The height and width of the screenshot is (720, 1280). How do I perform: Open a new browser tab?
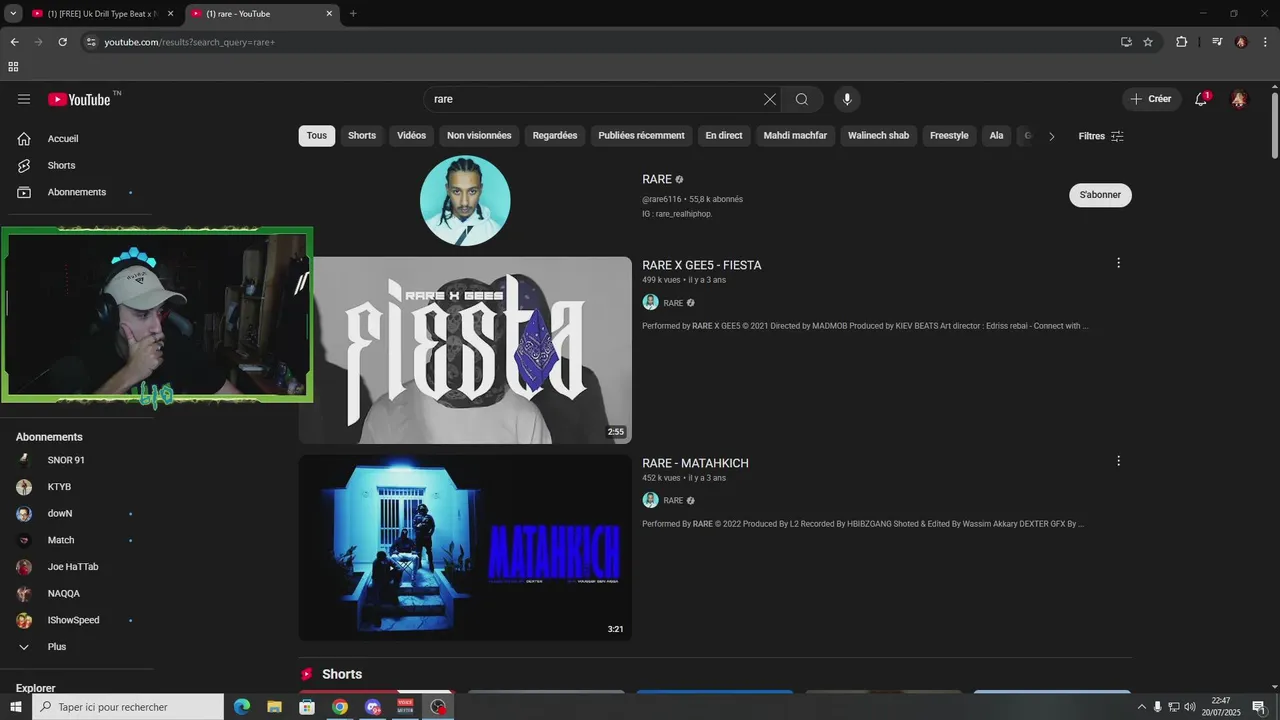pyautogui.click(x=353, y=14)
